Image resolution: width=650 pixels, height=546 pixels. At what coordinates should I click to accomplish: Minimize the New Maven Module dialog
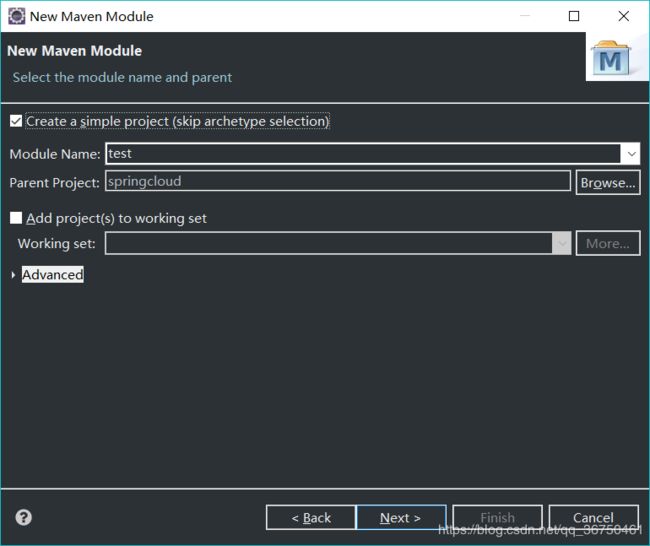click(x=525, y=16)
